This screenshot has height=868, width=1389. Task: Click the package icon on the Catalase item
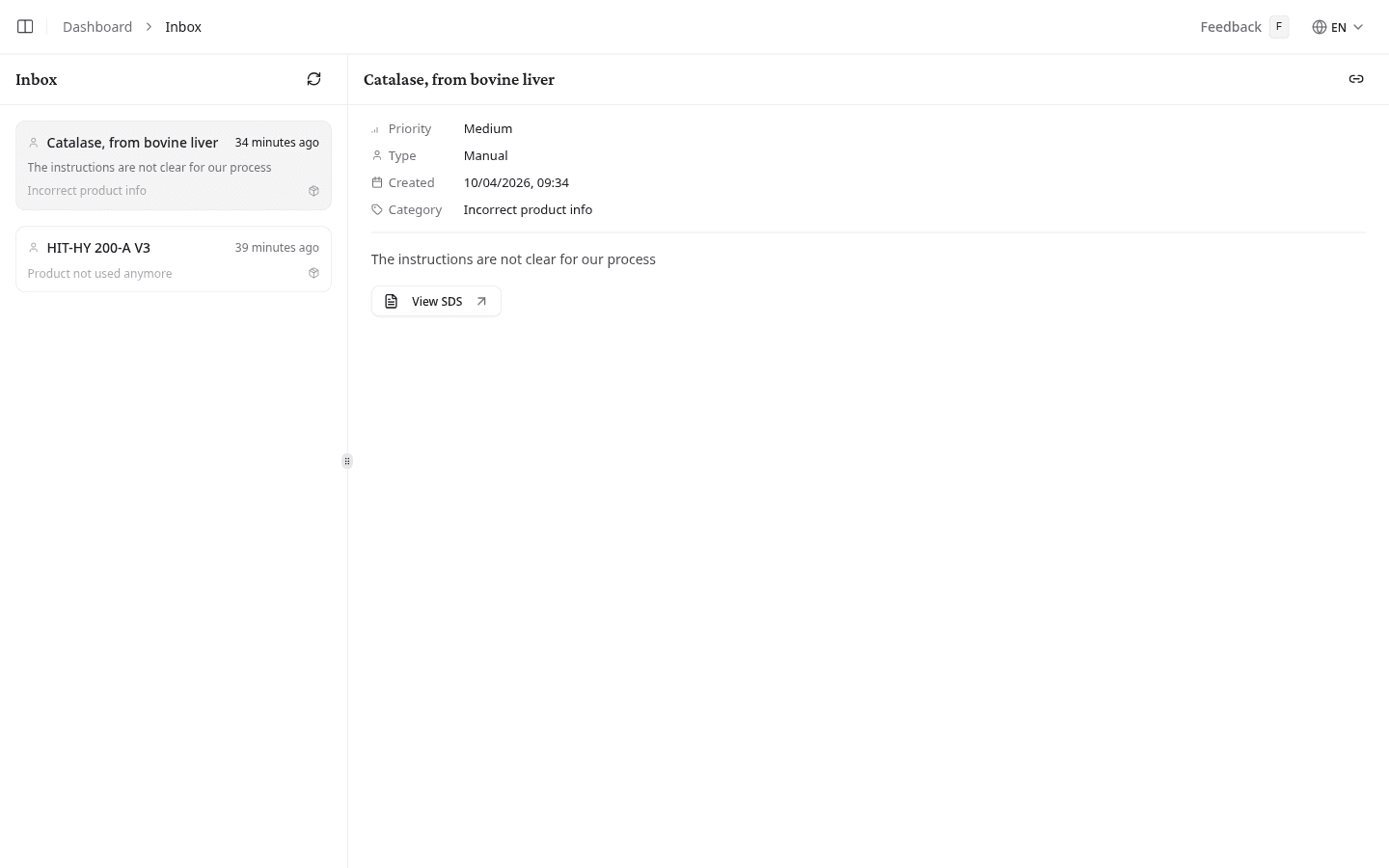[313, 190]
